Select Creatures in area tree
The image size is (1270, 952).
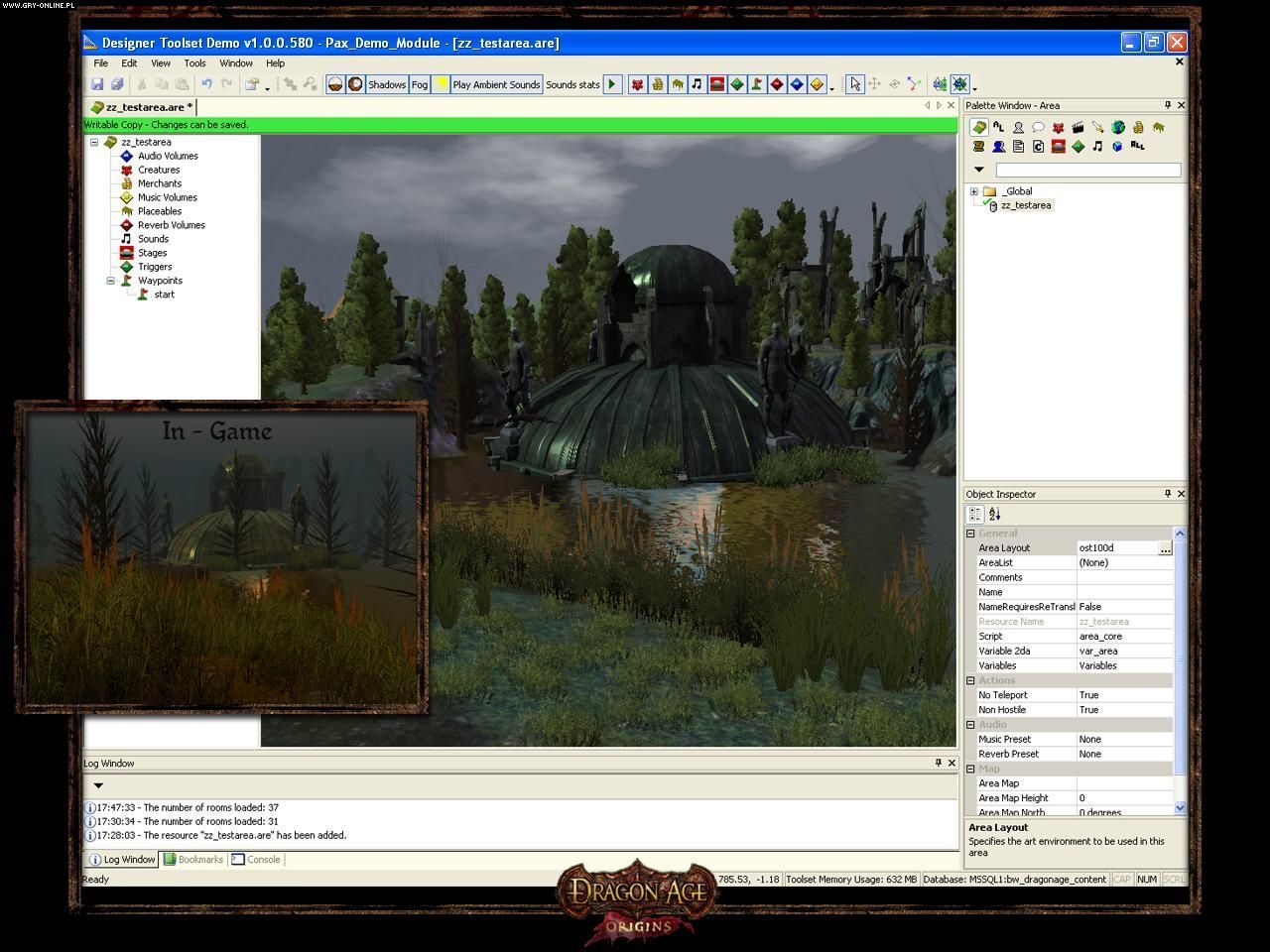[159, 170]
